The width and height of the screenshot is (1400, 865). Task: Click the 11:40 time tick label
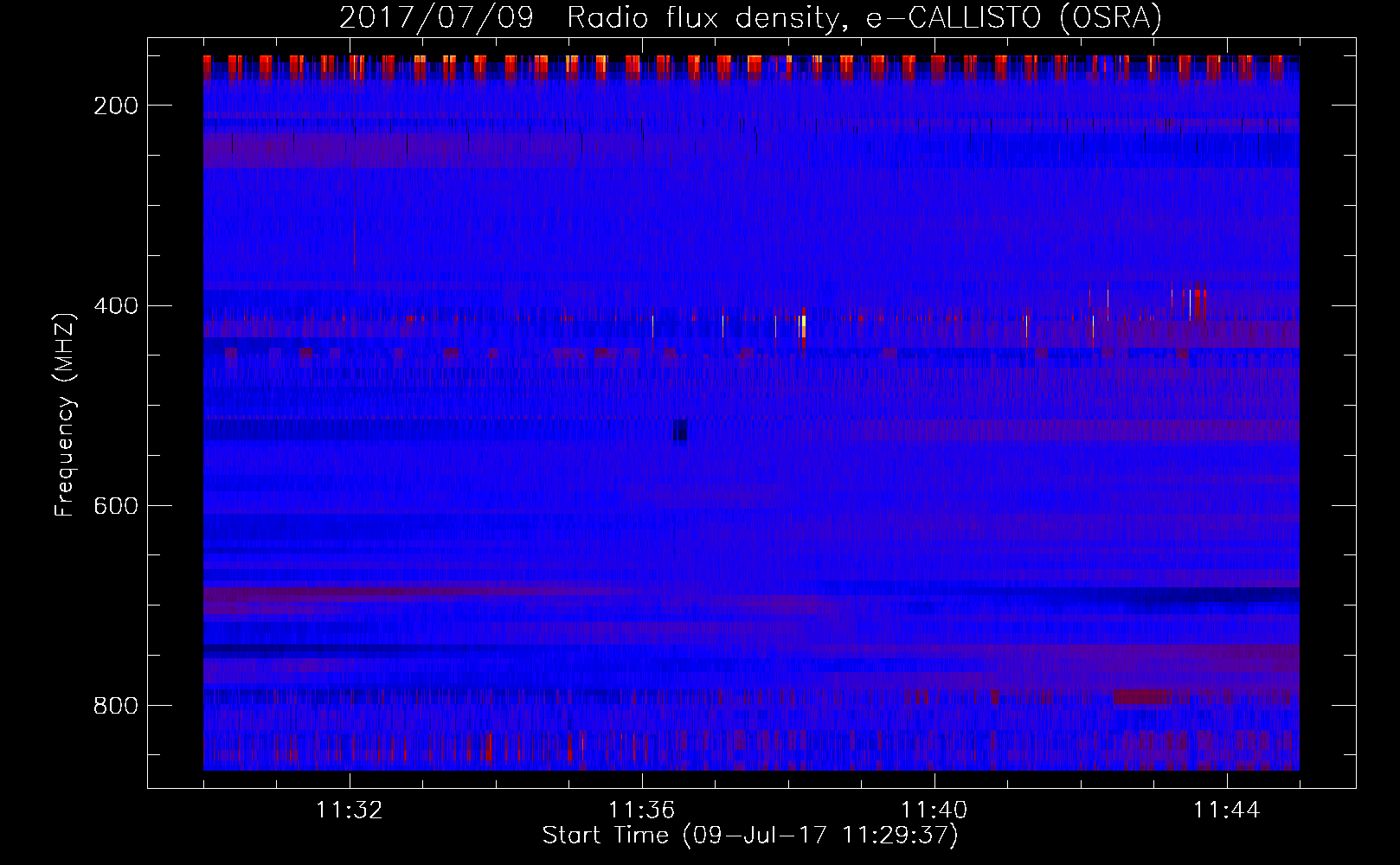tap(934, 811)
